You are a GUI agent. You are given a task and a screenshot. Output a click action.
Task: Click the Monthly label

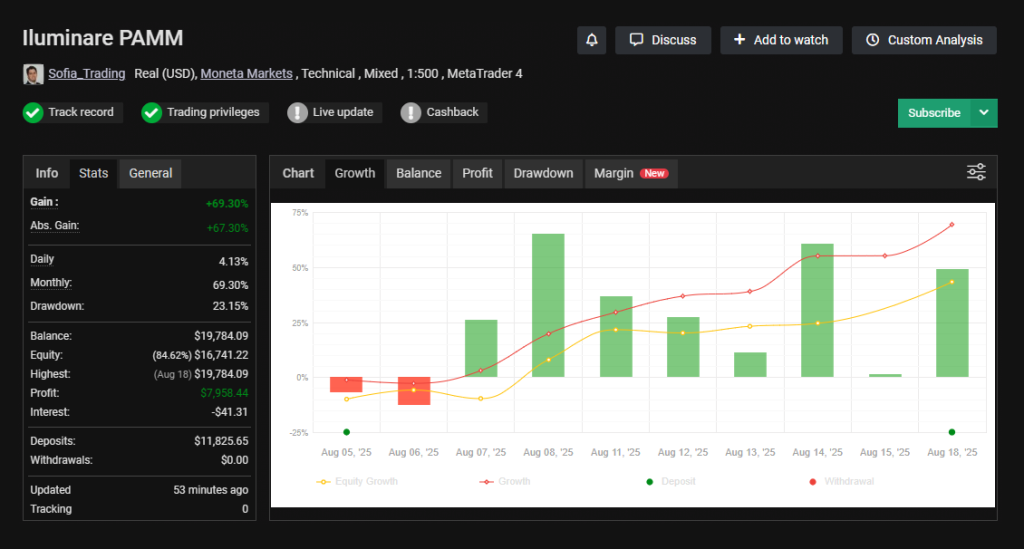coord(51,283)
